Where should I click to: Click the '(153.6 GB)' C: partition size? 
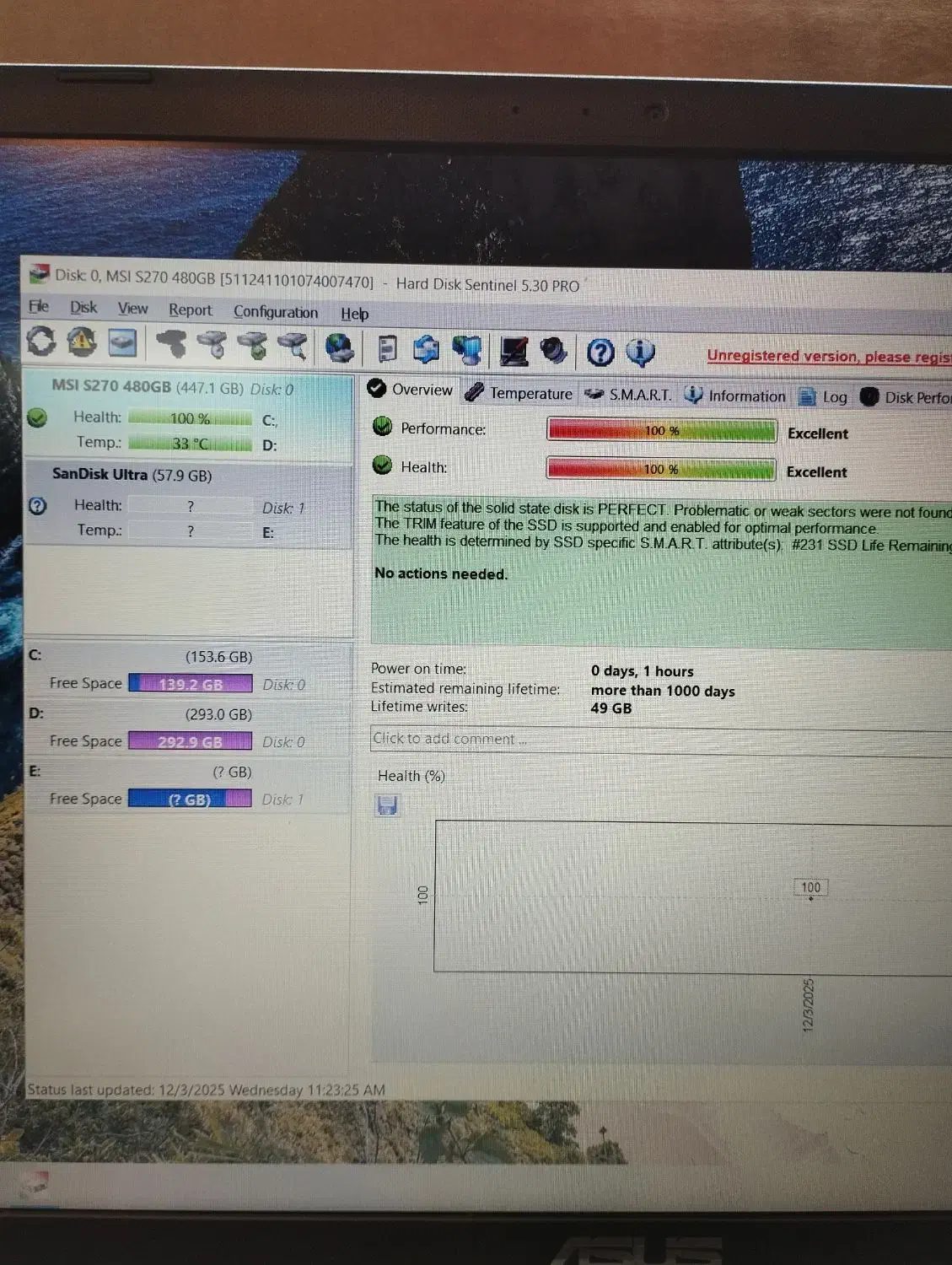click(218, 657)
